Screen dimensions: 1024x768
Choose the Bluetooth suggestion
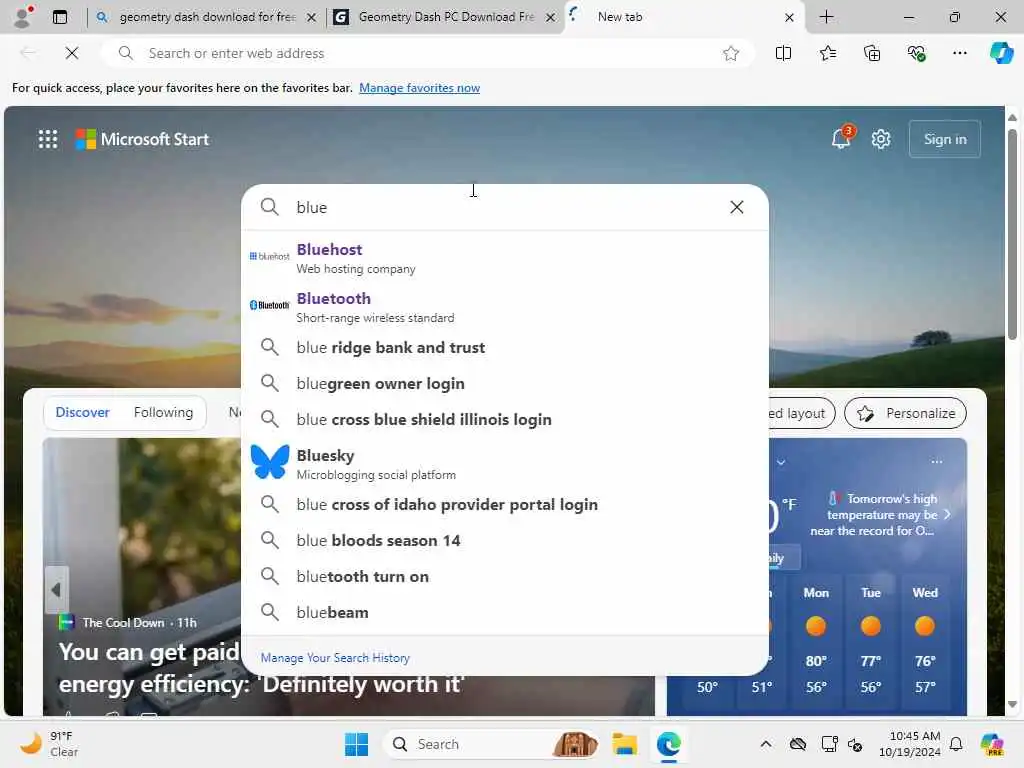point(504,308)
